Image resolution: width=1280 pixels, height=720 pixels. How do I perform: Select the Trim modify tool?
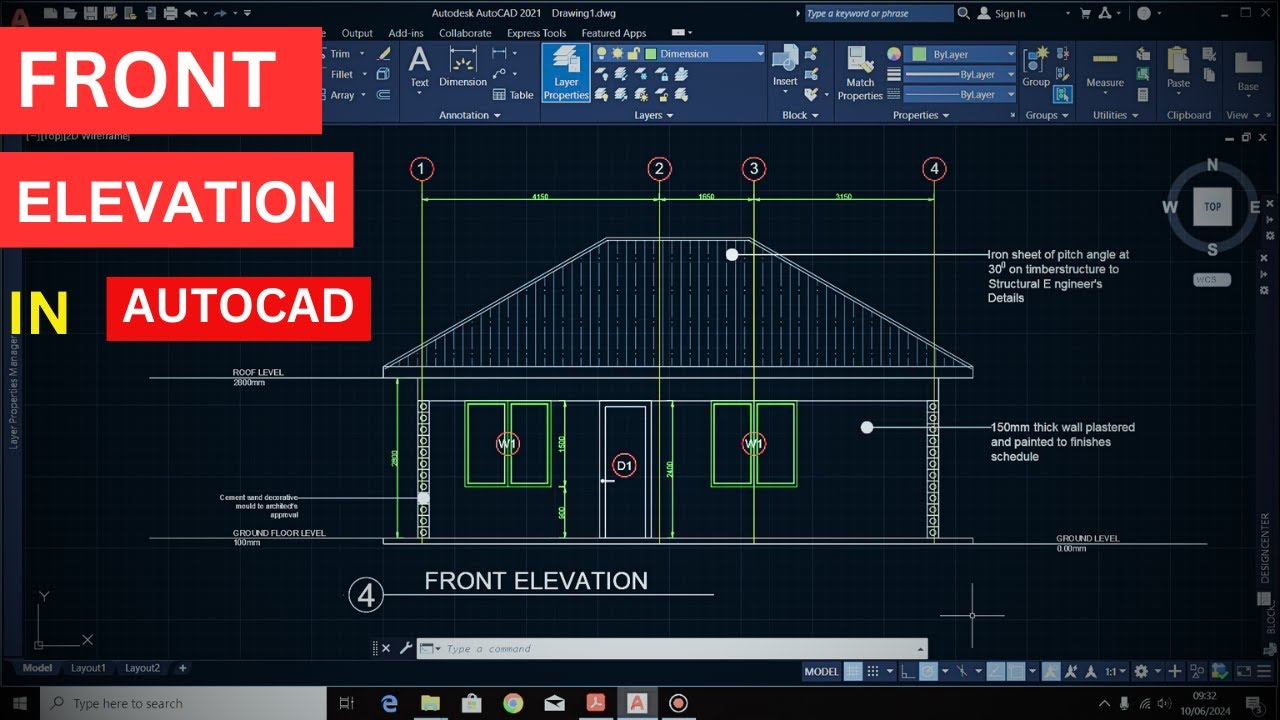(x=341, y=54)
